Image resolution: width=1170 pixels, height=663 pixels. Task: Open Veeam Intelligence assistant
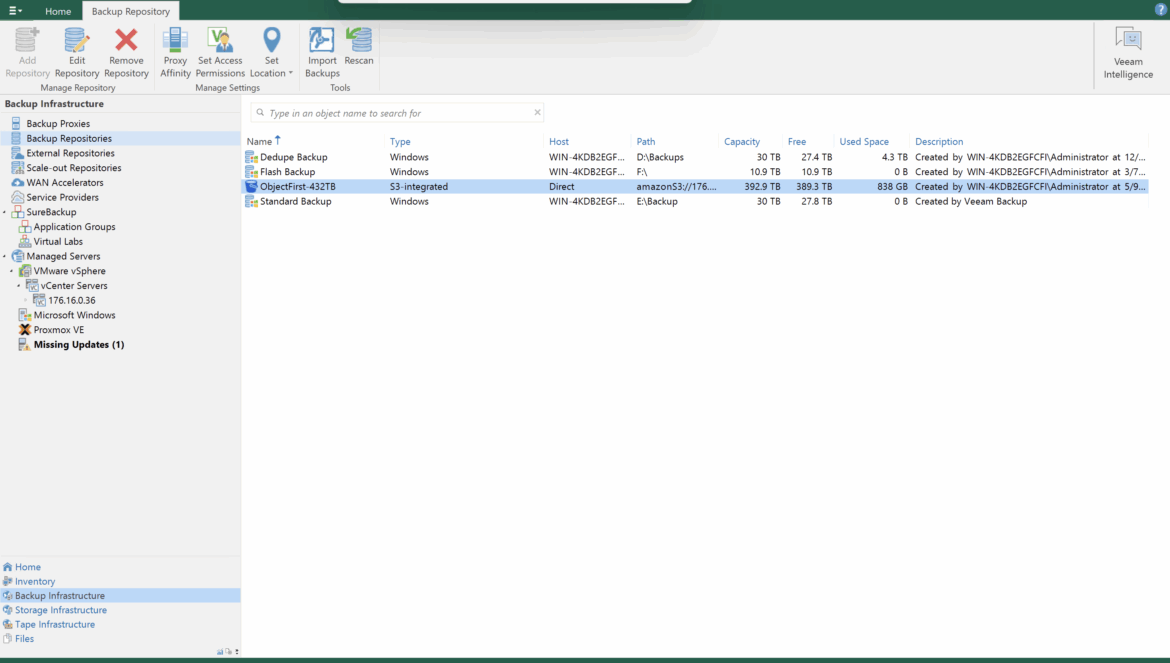click(1128, 52)
